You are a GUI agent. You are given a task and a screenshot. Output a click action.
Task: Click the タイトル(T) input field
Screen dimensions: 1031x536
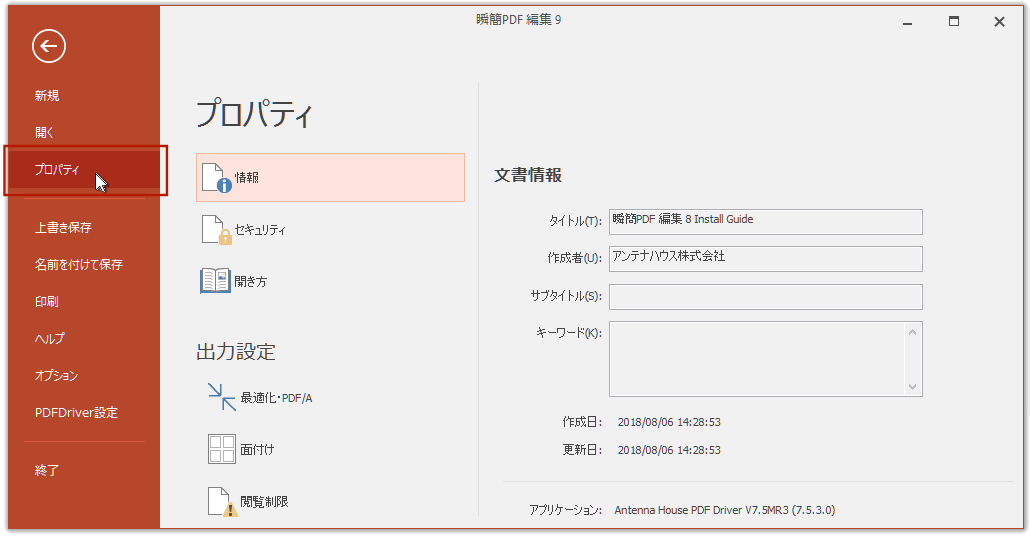click(765, 222)
